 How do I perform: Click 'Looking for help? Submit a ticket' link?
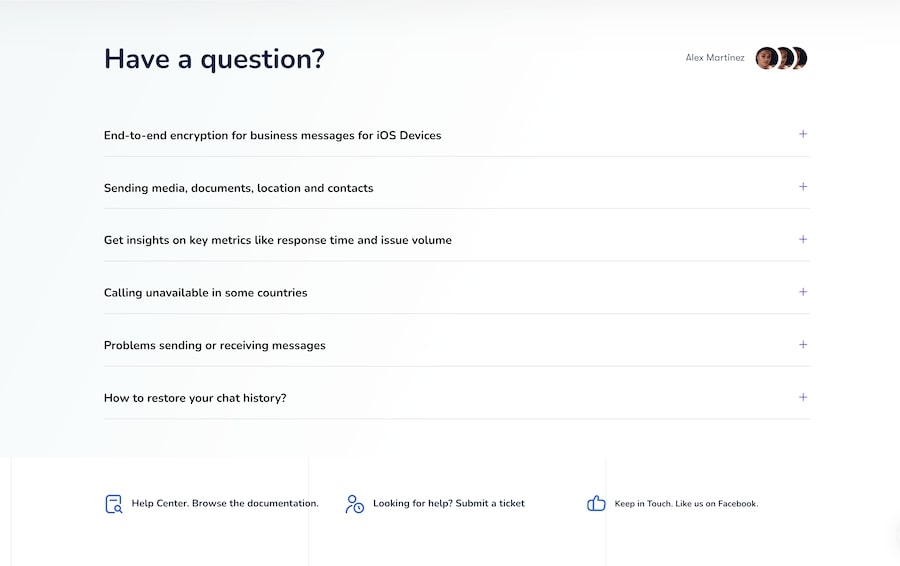click(448, 504)
